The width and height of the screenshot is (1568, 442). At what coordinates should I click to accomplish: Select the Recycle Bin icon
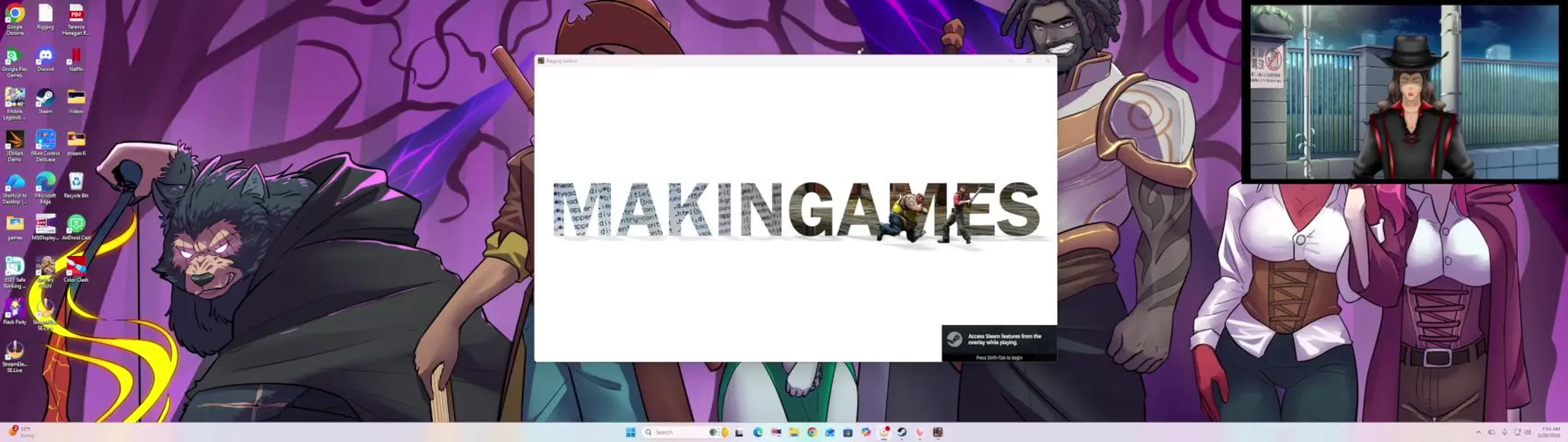(76, 185)
